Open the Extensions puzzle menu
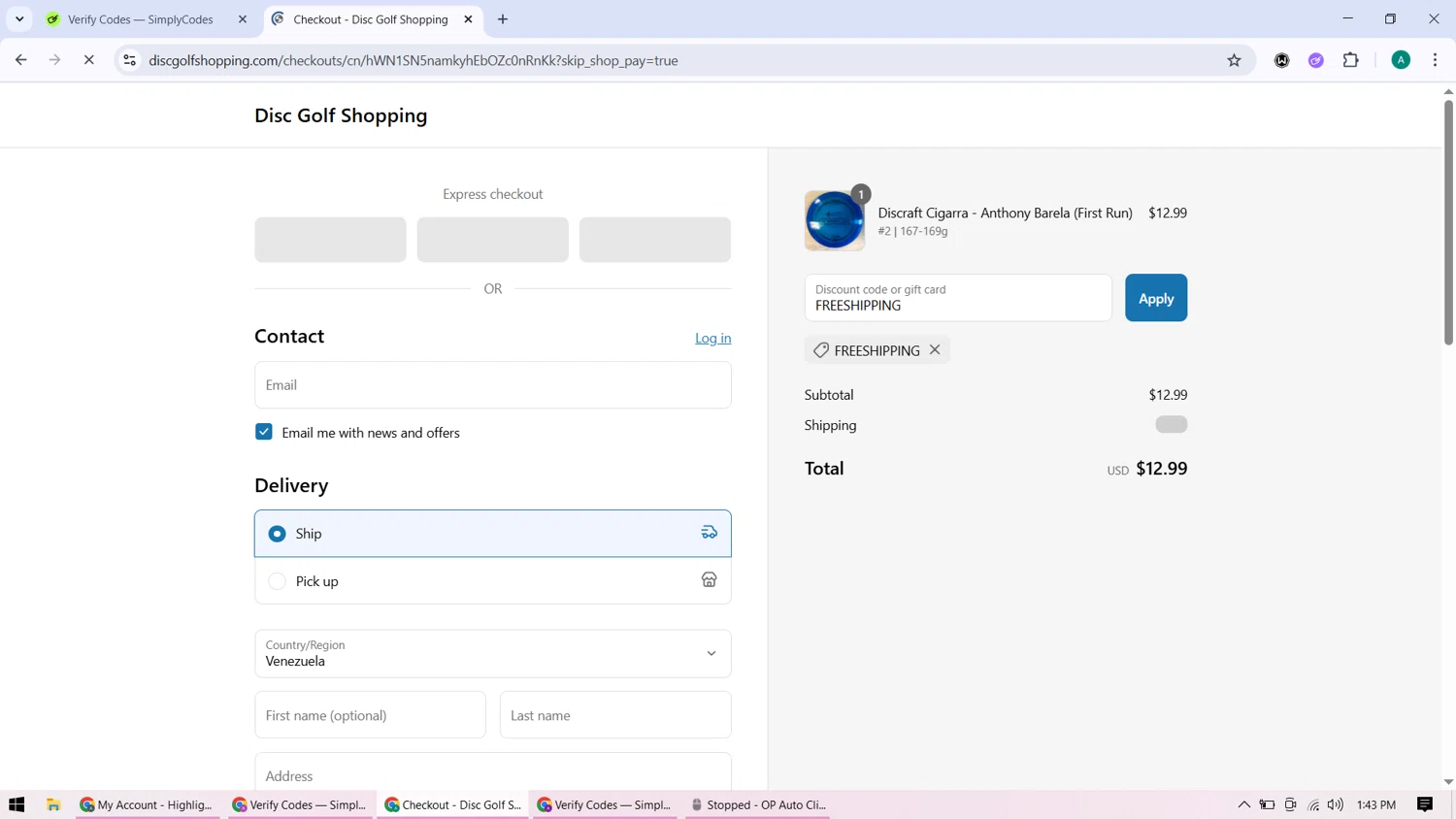1456x819 pixels. tap(1350, 60)
